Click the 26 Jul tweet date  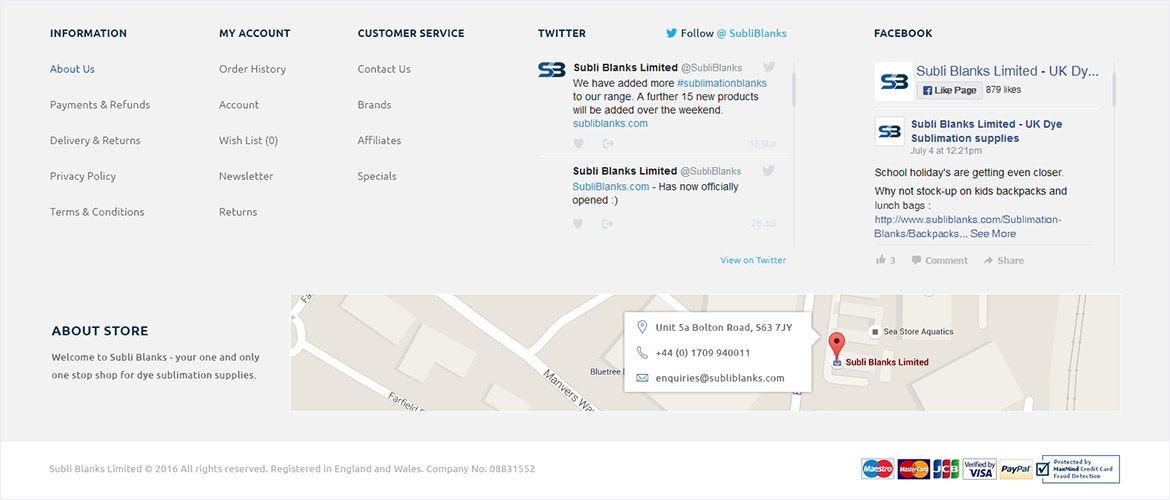point(763,223)
